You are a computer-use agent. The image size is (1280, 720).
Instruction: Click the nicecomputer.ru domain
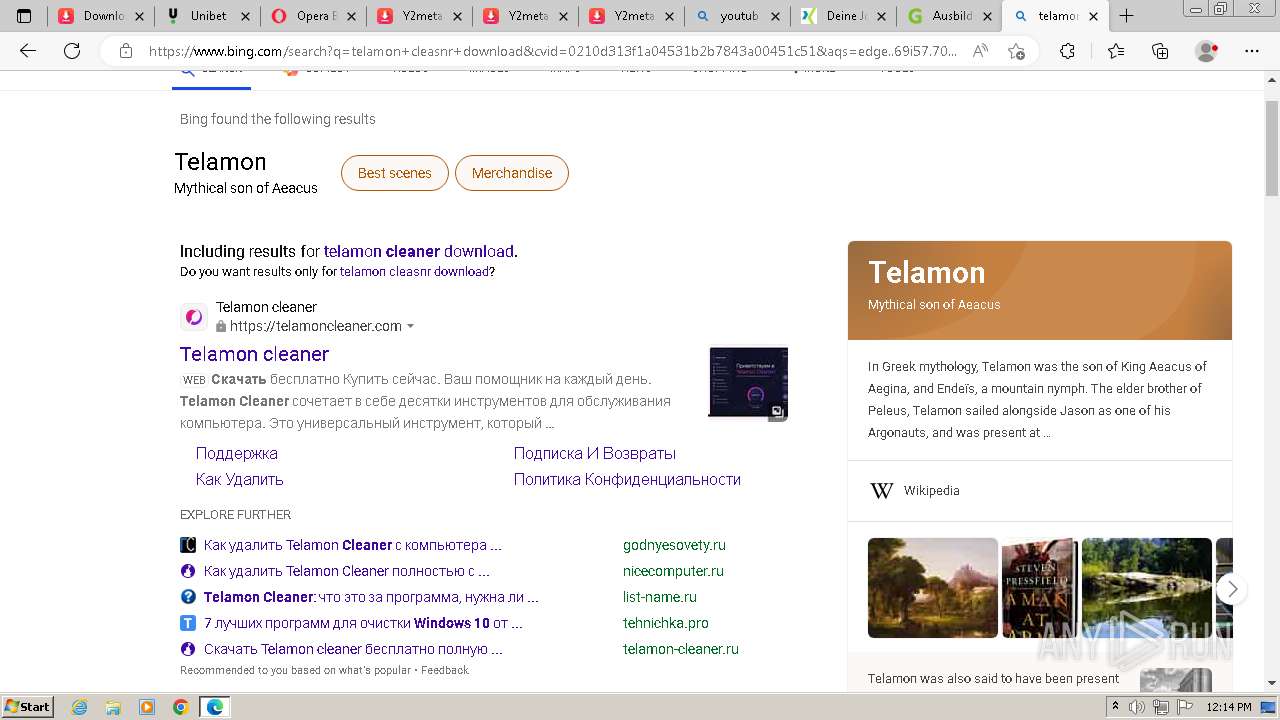click(x=673, y=571)
